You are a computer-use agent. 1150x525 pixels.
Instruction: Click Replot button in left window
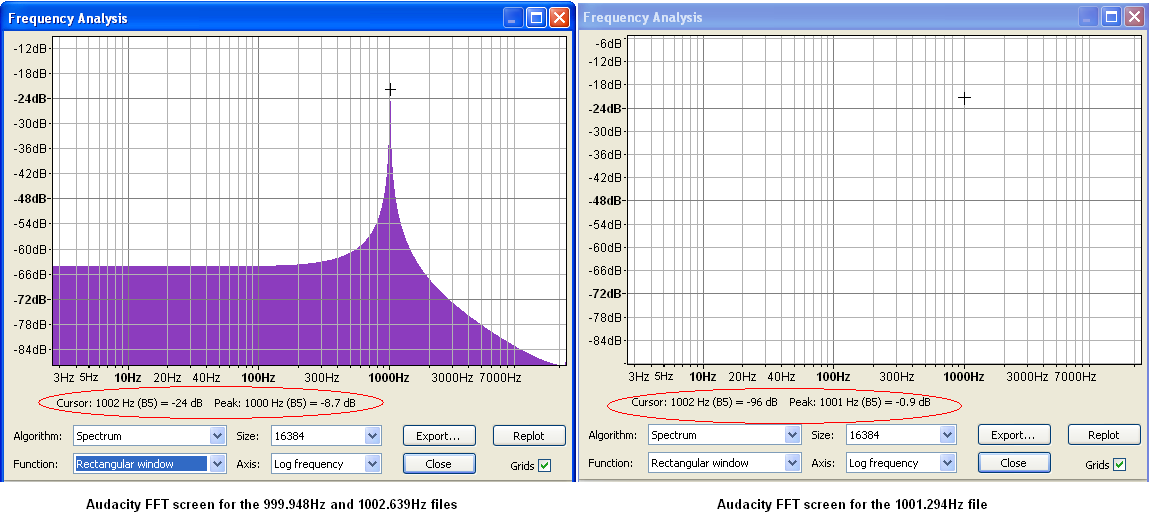coord(529,436)
